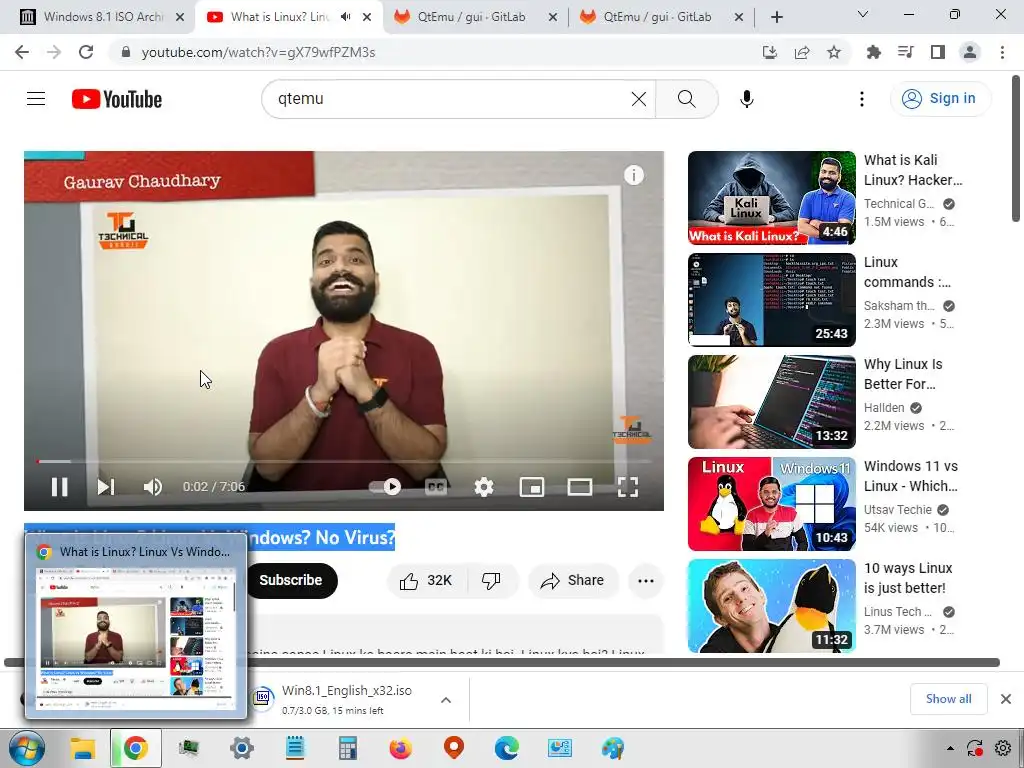Open the tab search chevron
This screenshot has width=1024, height=768.
(863, 14)
